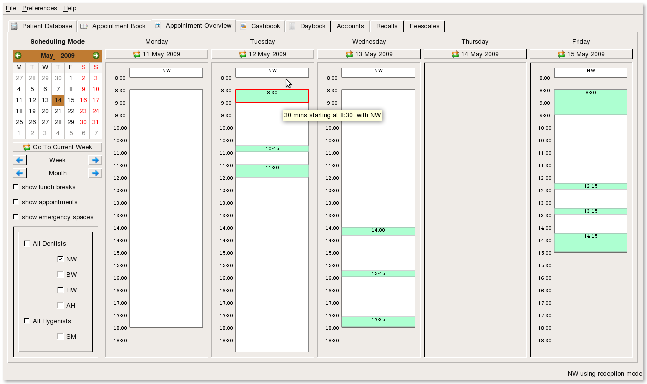Enable show emergency spaces checkbox
Image resolution: width=647 pixels, height=384 pixels.
[53, 217]
